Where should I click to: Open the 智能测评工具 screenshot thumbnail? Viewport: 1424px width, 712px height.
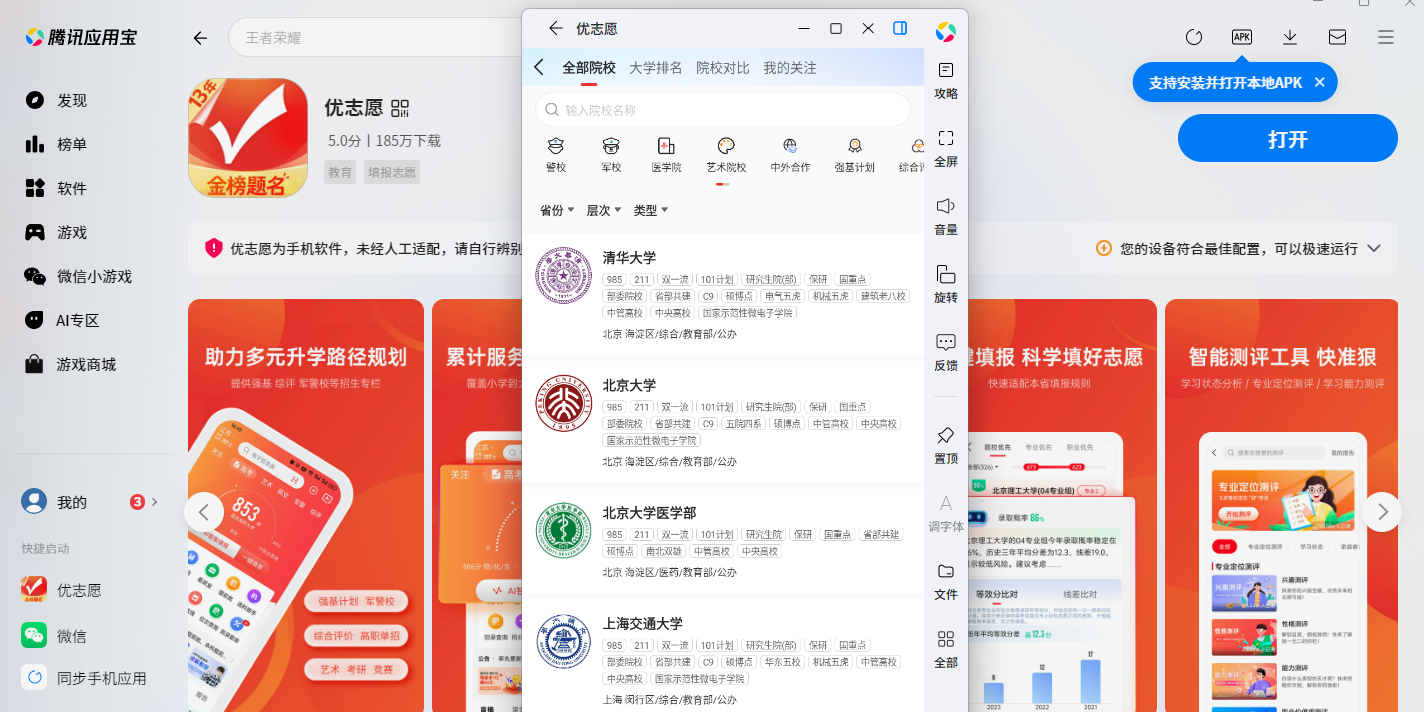tap(1282, 505)
